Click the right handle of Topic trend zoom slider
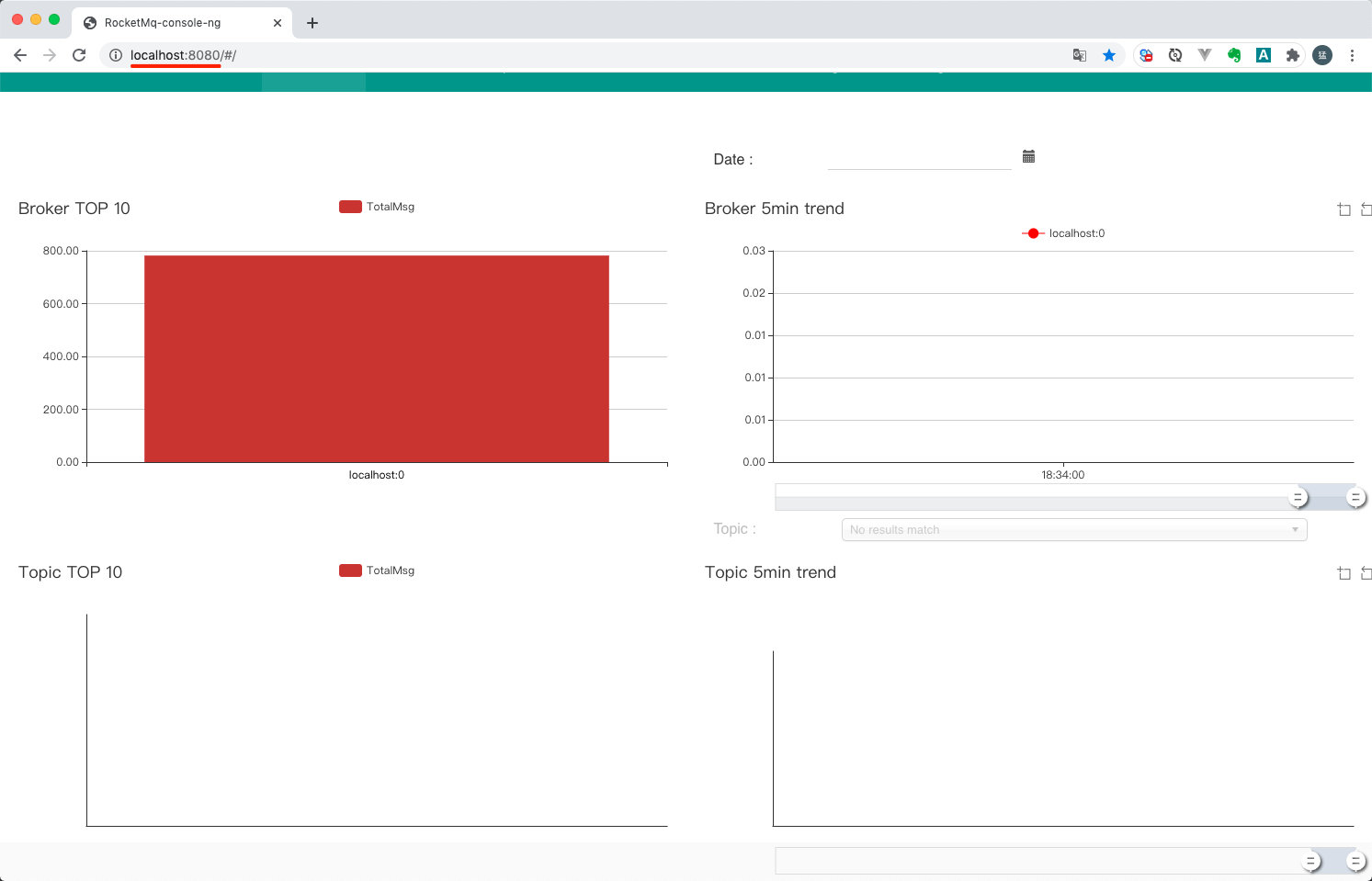Viewport: 1372px width, 881px height. click(x=1355, y=861)
